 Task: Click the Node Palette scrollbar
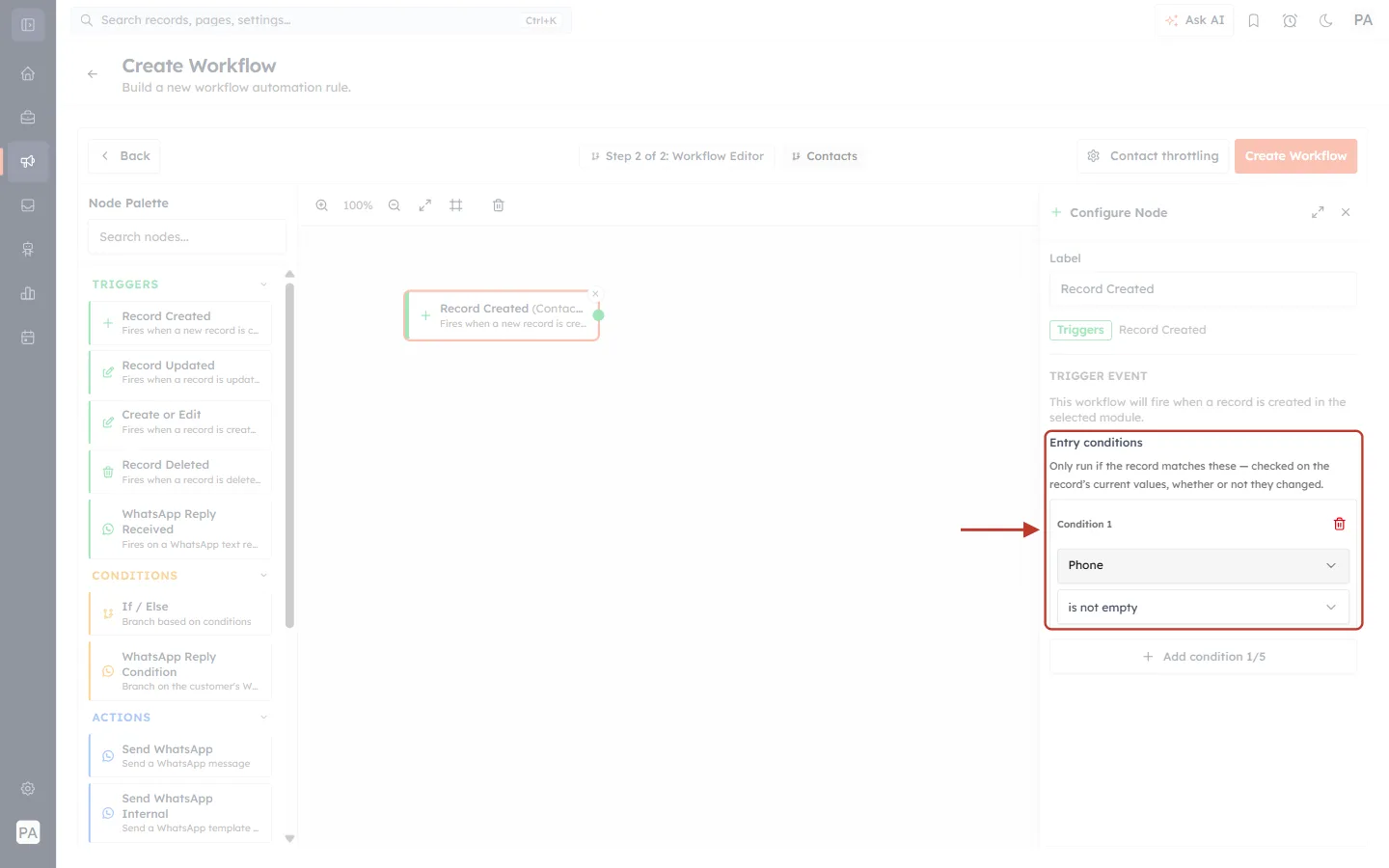click(x=289, y=455)
